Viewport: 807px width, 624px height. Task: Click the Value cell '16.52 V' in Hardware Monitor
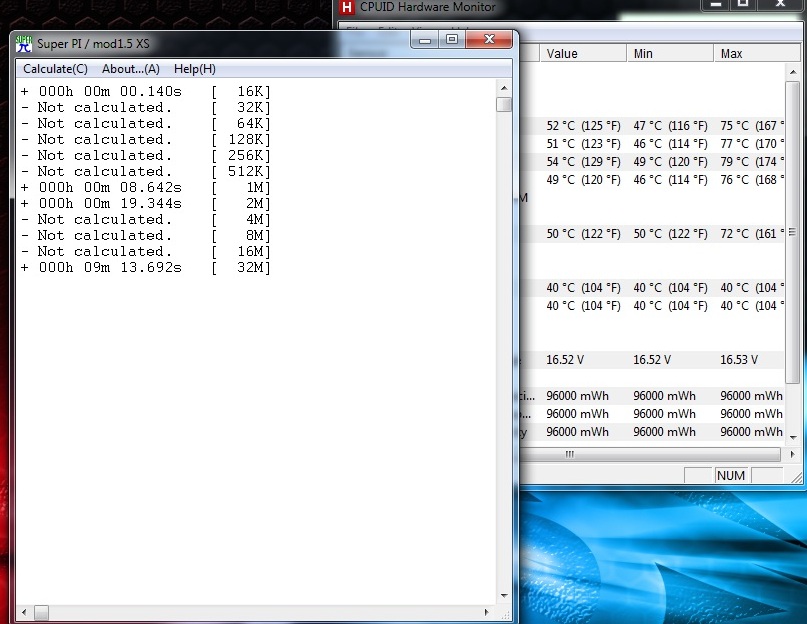(x=565, y=360)
